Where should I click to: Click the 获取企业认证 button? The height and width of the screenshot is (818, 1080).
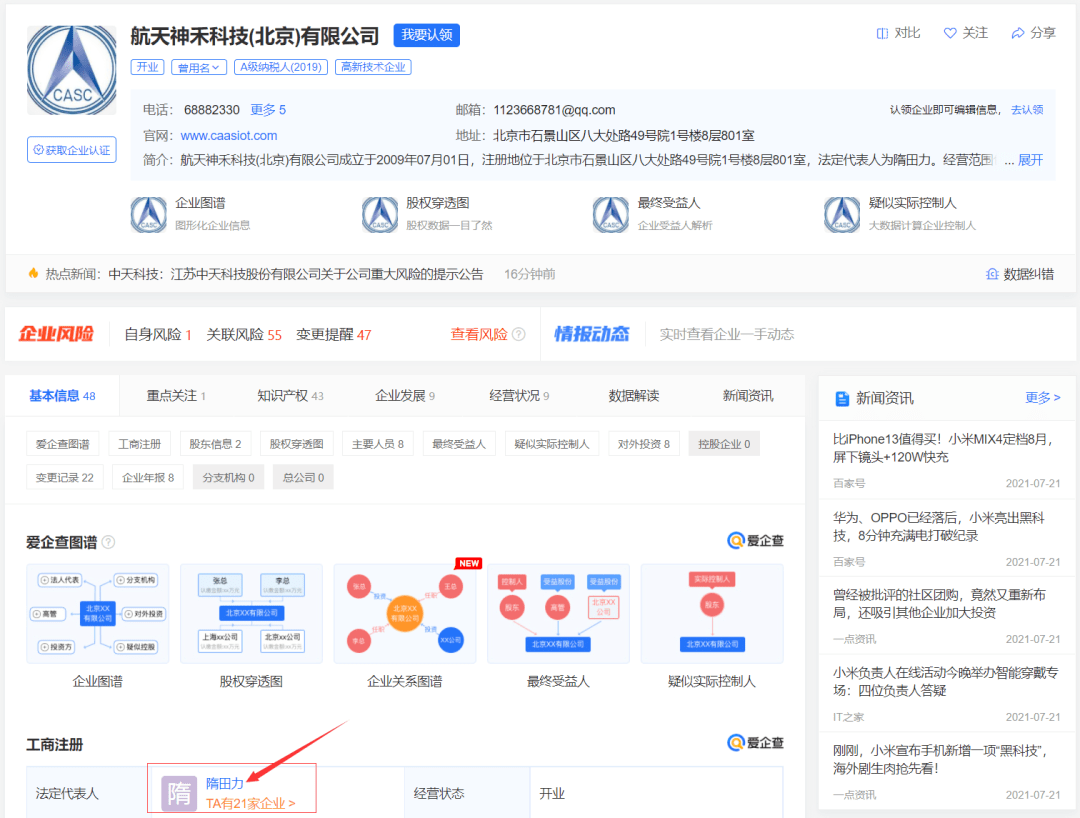72,150
